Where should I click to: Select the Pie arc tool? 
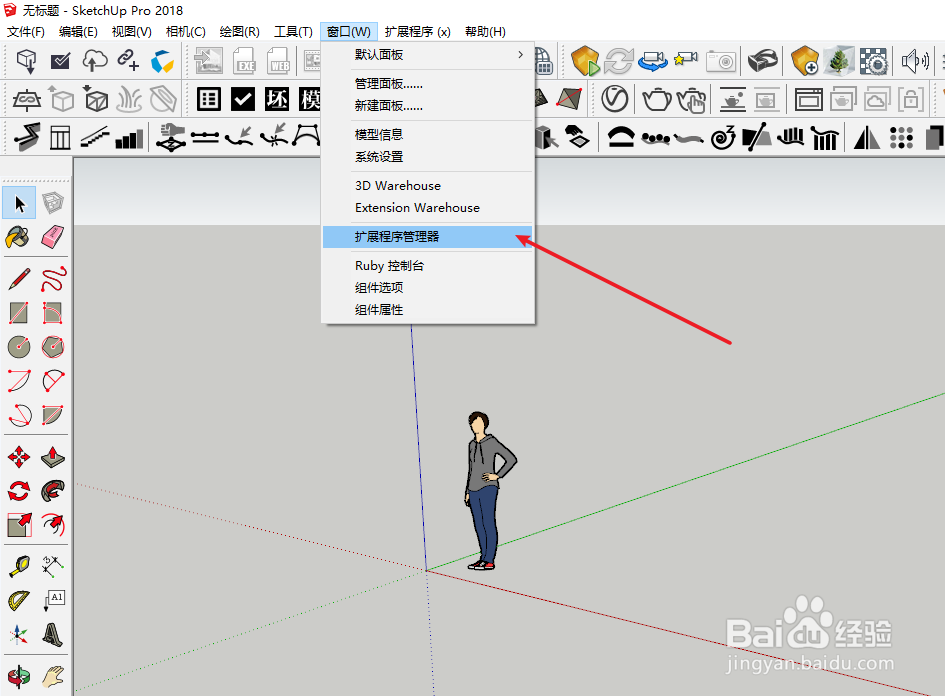pyautogui.click(x=53, y=415)
